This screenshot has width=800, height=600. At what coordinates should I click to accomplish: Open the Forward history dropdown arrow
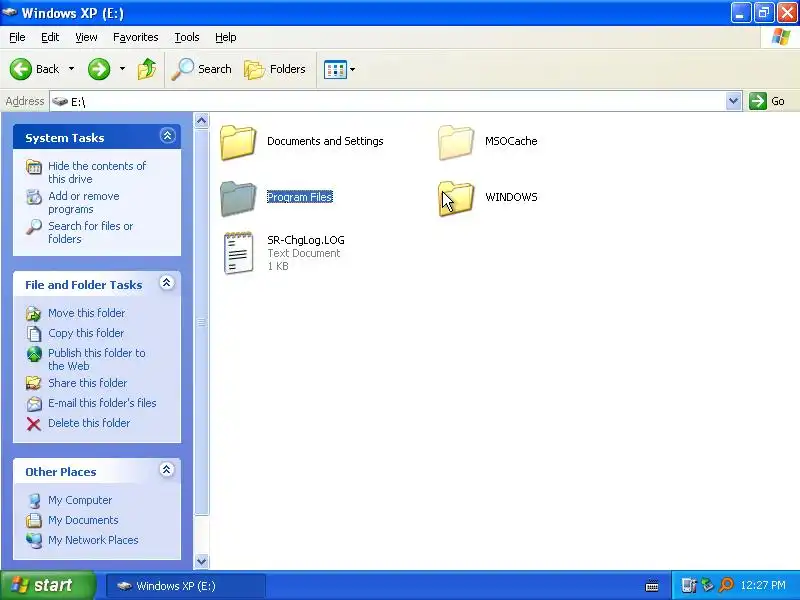click(x=122, y=68)
